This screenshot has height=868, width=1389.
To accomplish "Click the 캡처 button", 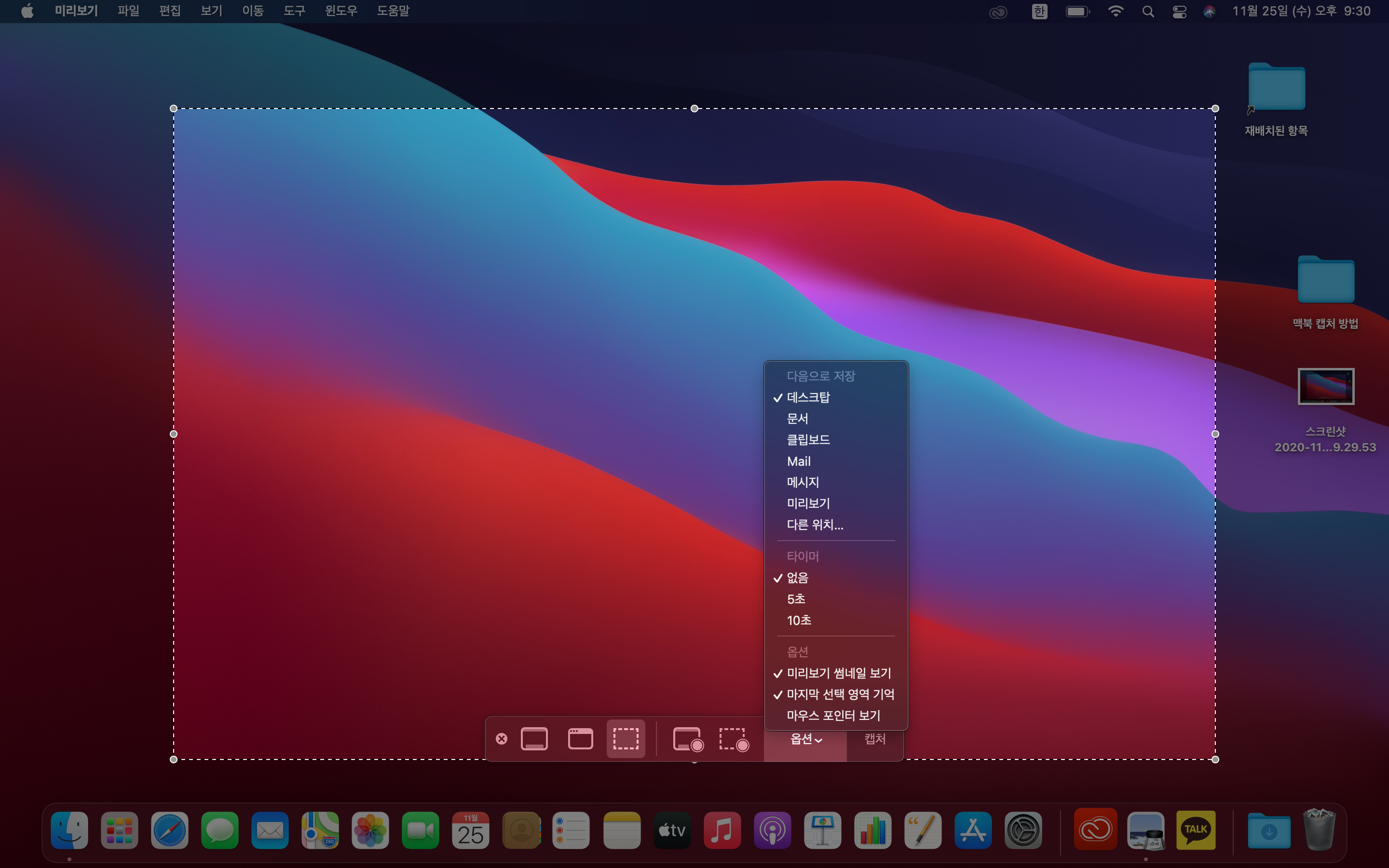I will click(x=875, y=739).
